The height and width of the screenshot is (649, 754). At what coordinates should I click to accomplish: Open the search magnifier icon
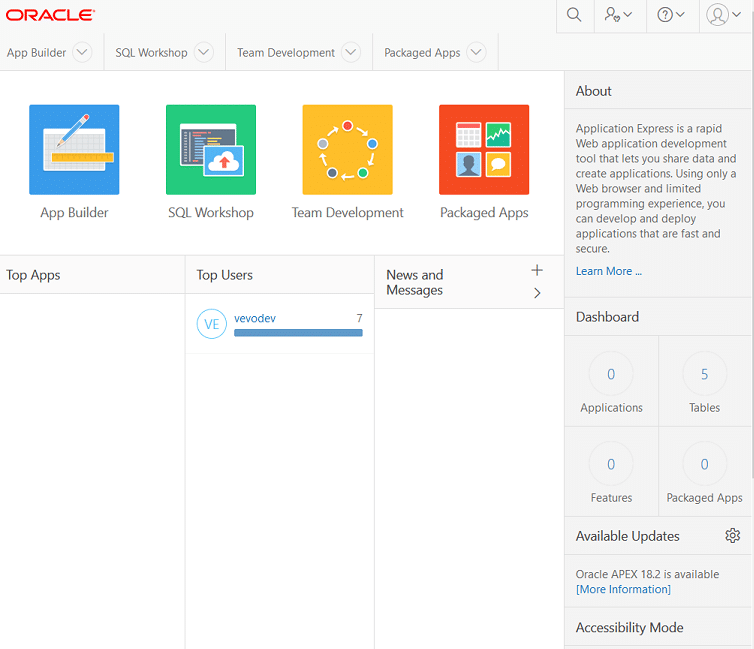574,15
